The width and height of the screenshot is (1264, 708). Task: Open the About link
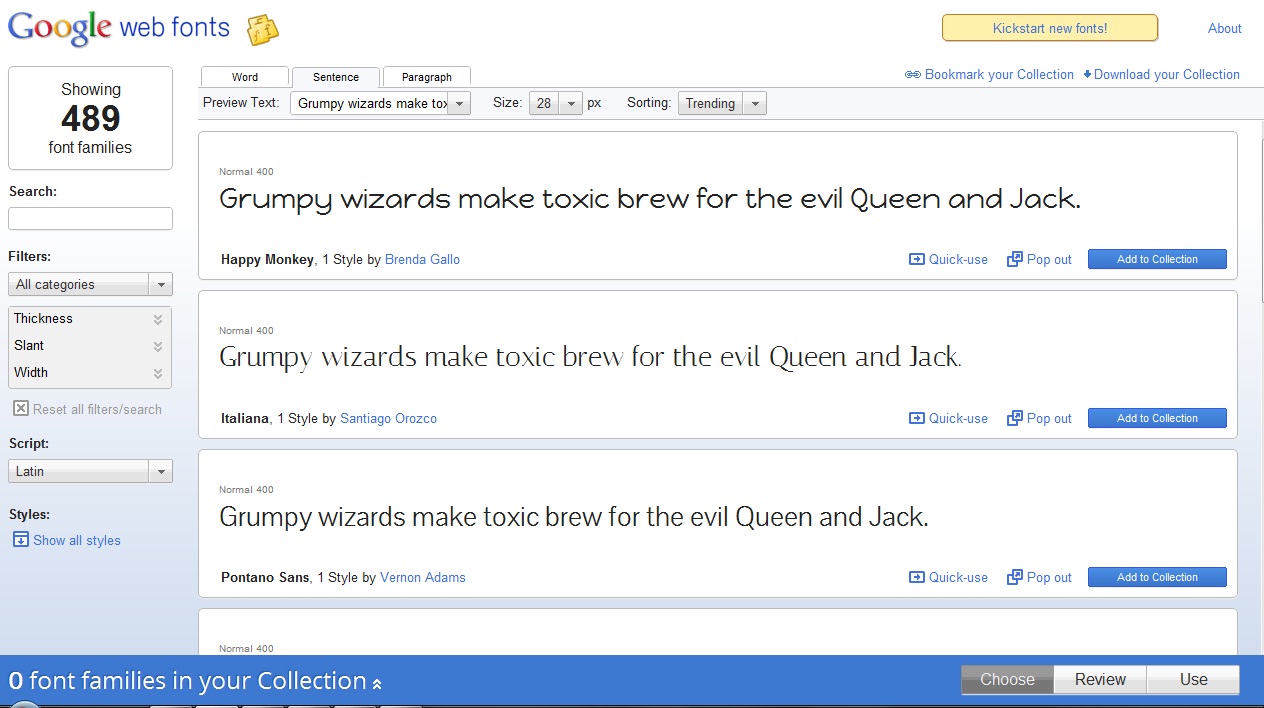tap(1225, 28)
